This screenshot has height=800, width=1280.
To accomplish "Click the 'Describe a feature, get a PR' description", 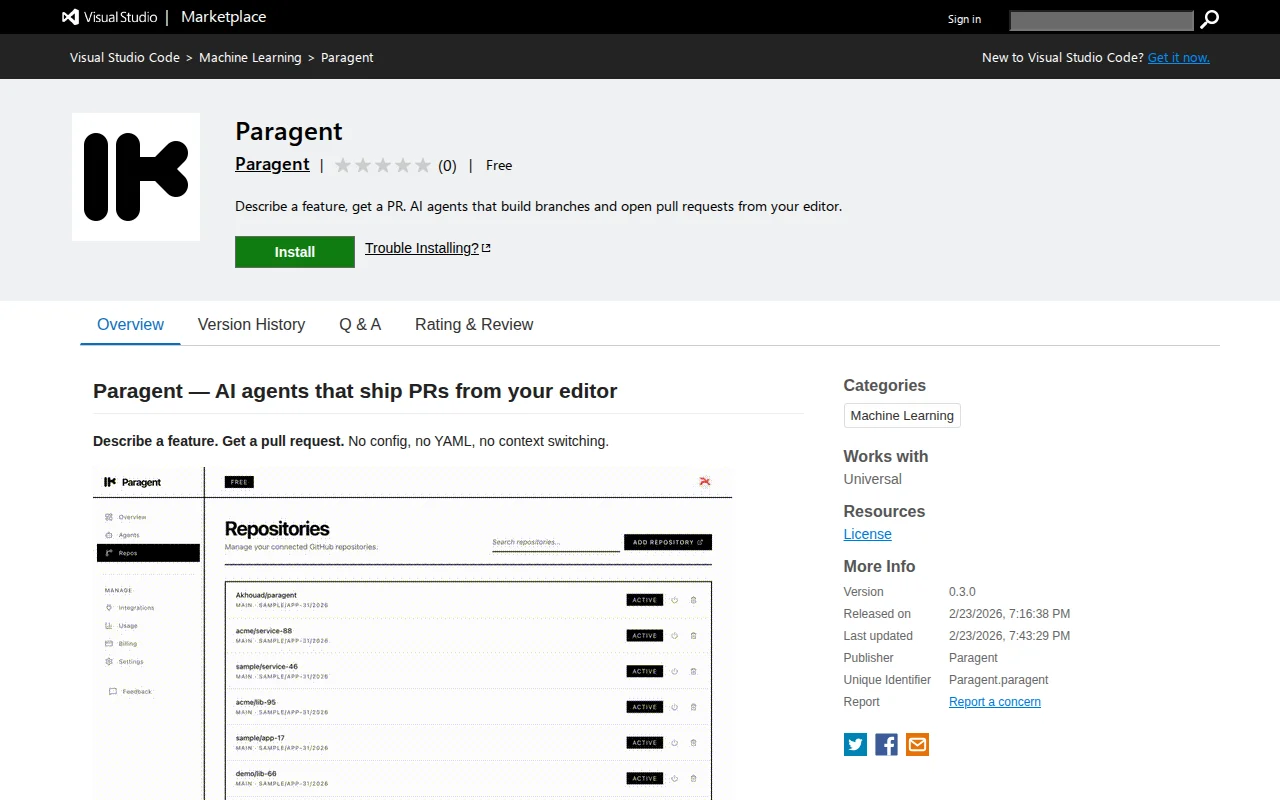I will point(539,207).
